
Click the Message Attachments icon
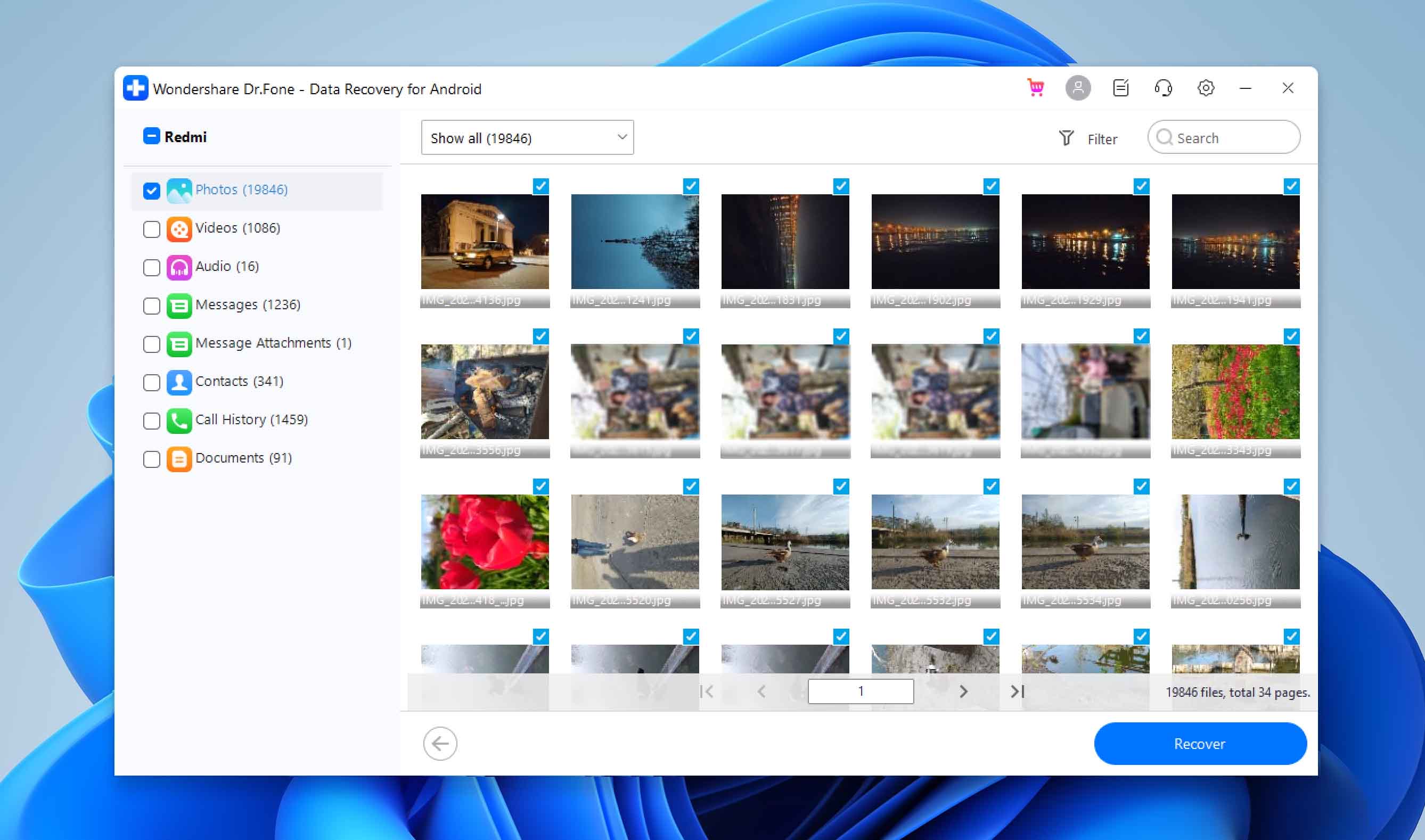[x=179, y=344]
